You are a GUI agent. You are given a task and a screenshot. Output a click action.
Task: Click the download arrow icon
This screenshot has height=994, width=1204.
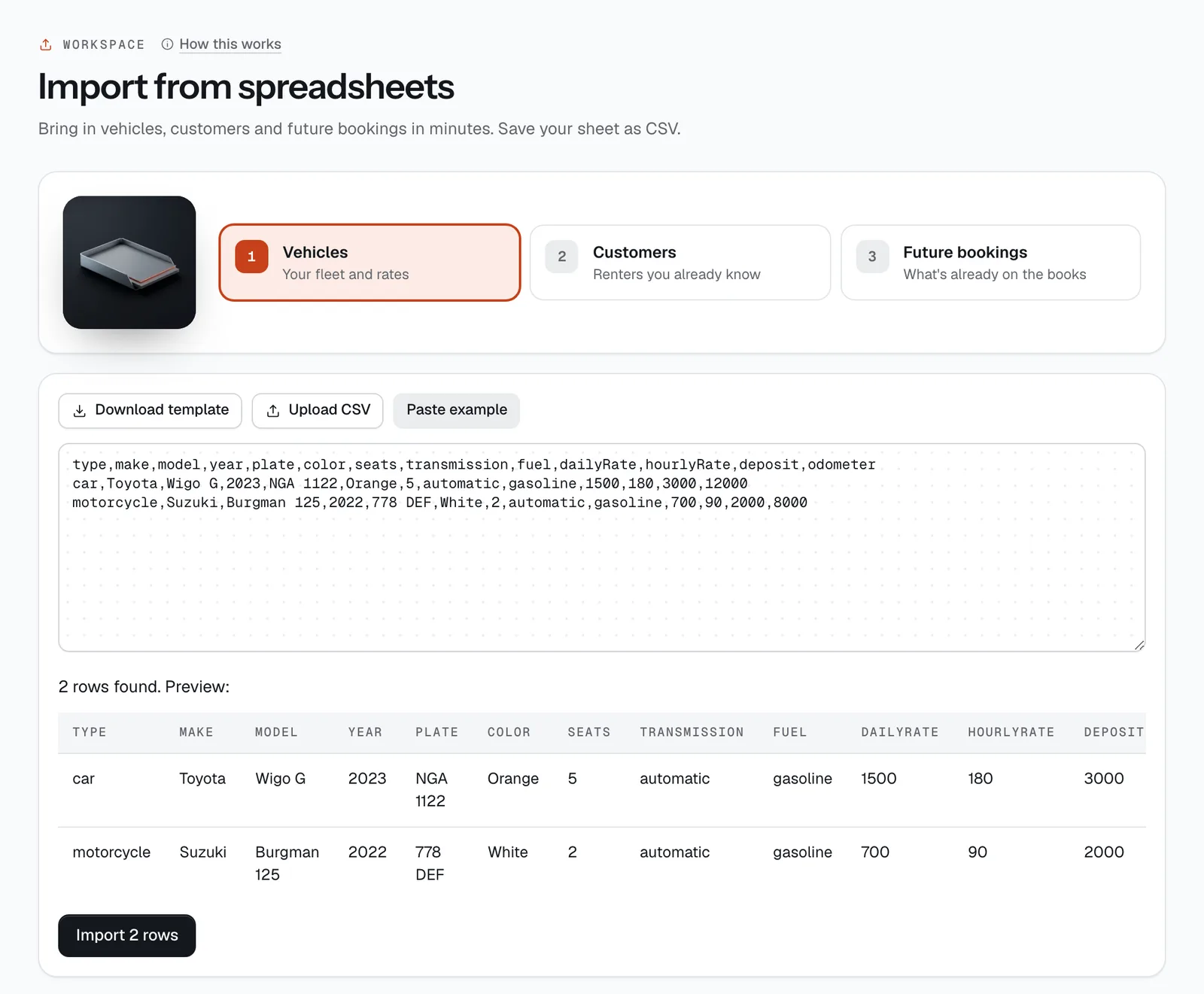[x=79, y=411]
